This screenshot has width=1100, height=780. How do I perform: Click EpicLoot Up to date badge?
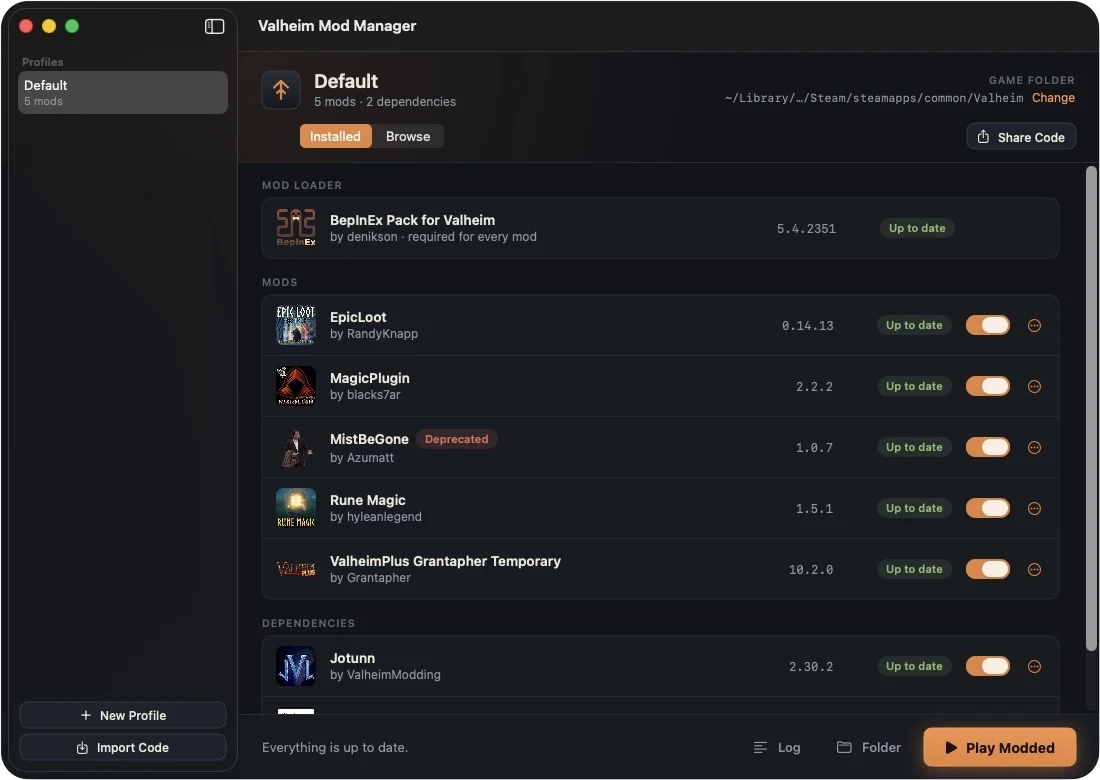[x=914, y=325]
